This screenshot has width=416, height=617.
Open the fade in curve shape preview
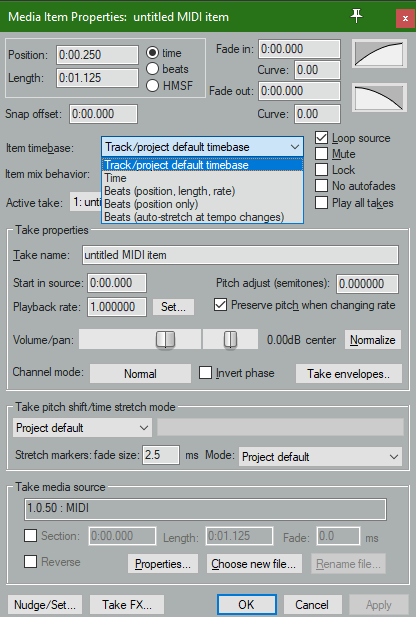tap(379, 54)
